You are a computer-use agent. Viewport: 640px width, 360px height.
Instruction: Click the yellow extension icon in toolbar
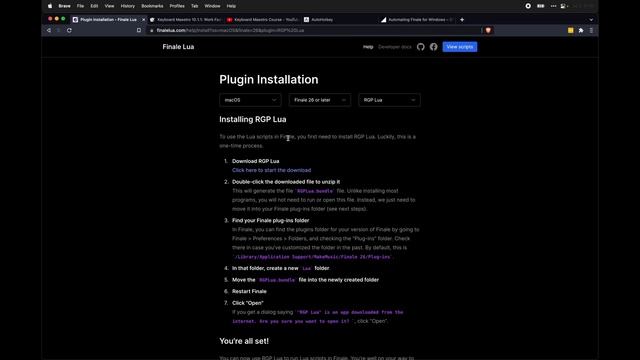(x=571, y=30)
